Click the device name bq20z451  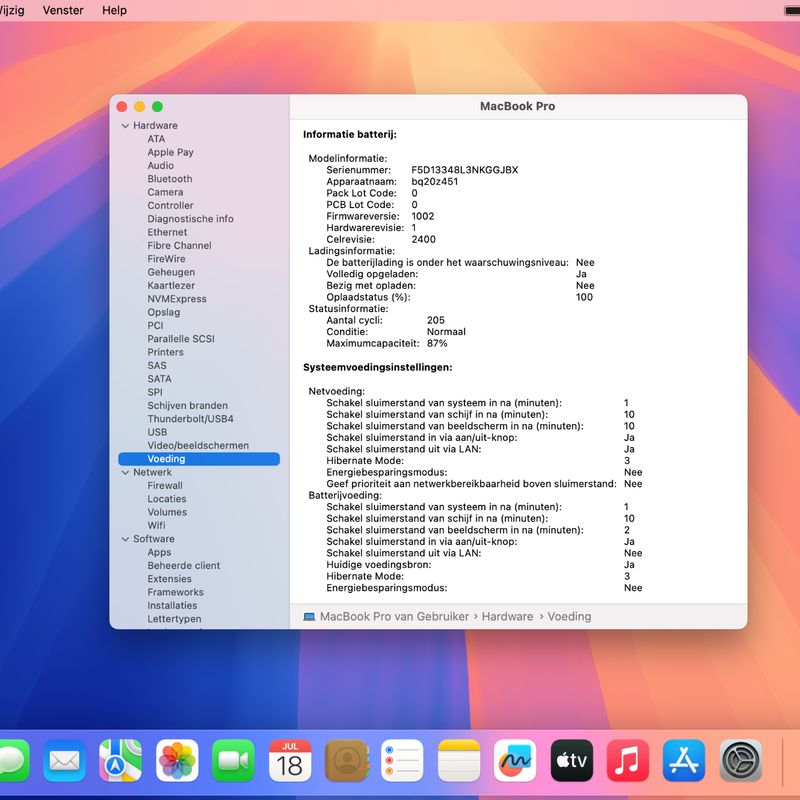[x=435, y=182]
